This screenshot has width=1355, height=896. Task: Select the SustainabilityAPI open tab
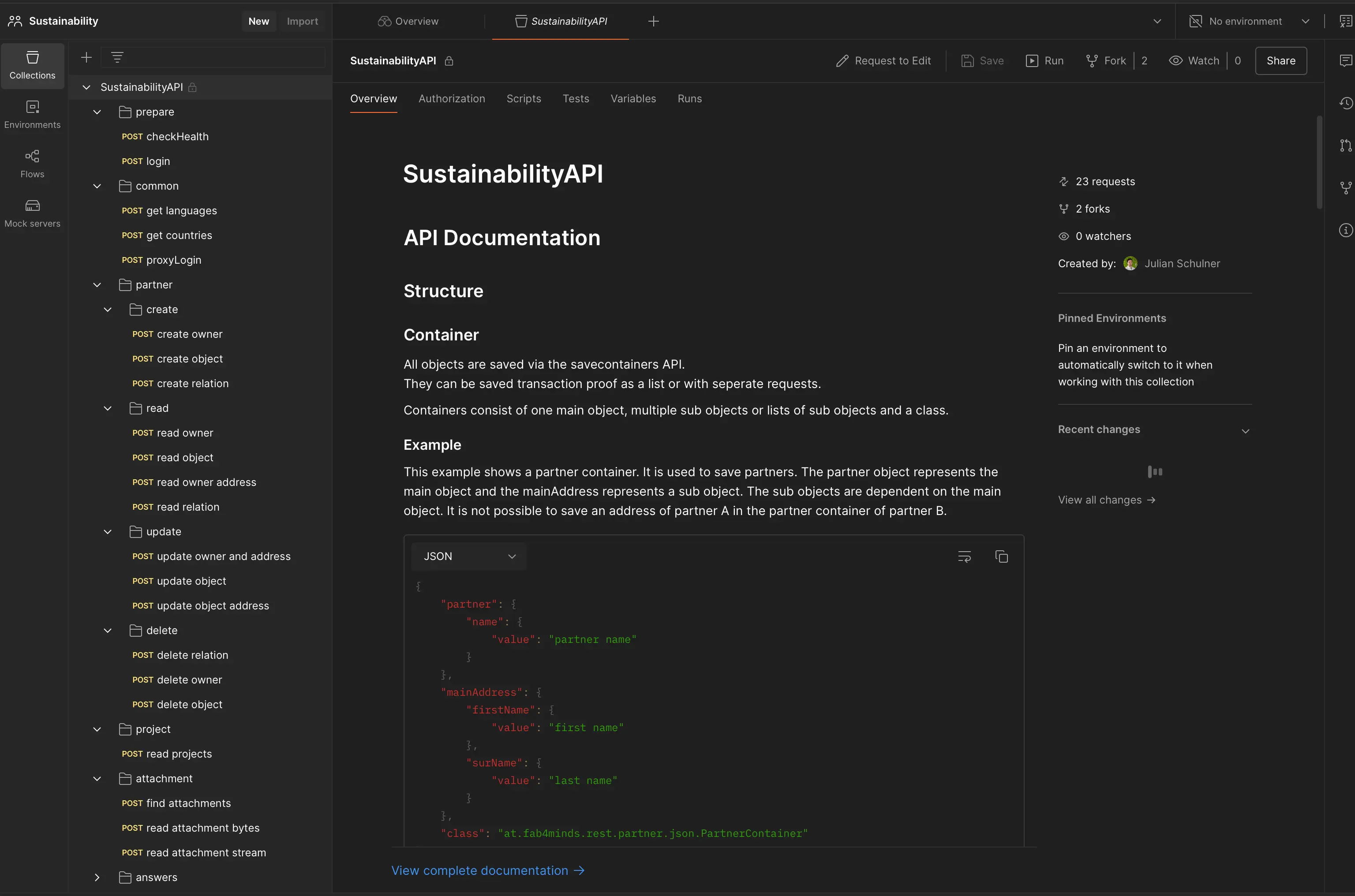[x=561, y=21]
